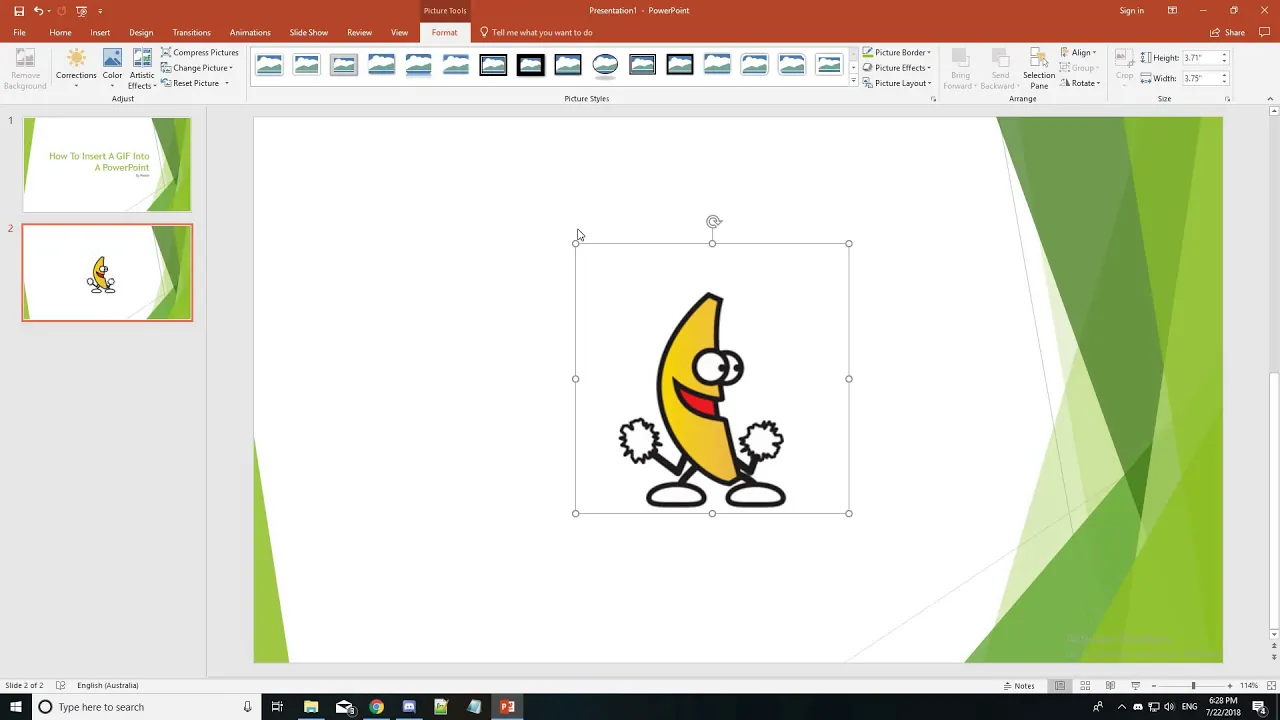Open Task View on taskbar
Image resolution: width=1280 pixels, height=720 pixels.
point(277,707)
